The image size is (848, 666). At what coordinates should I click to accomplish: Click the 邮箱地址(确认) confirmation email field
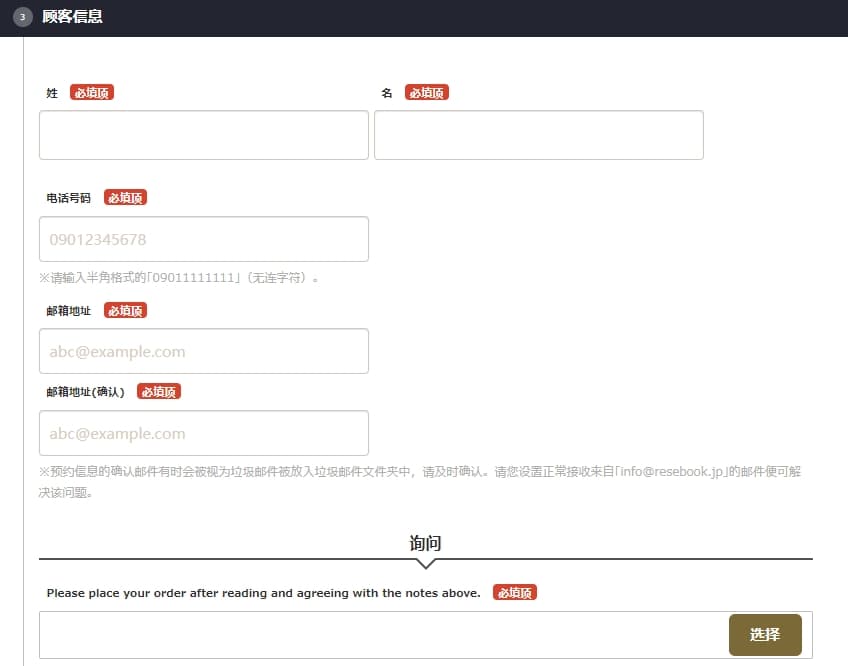pos(204,434)
